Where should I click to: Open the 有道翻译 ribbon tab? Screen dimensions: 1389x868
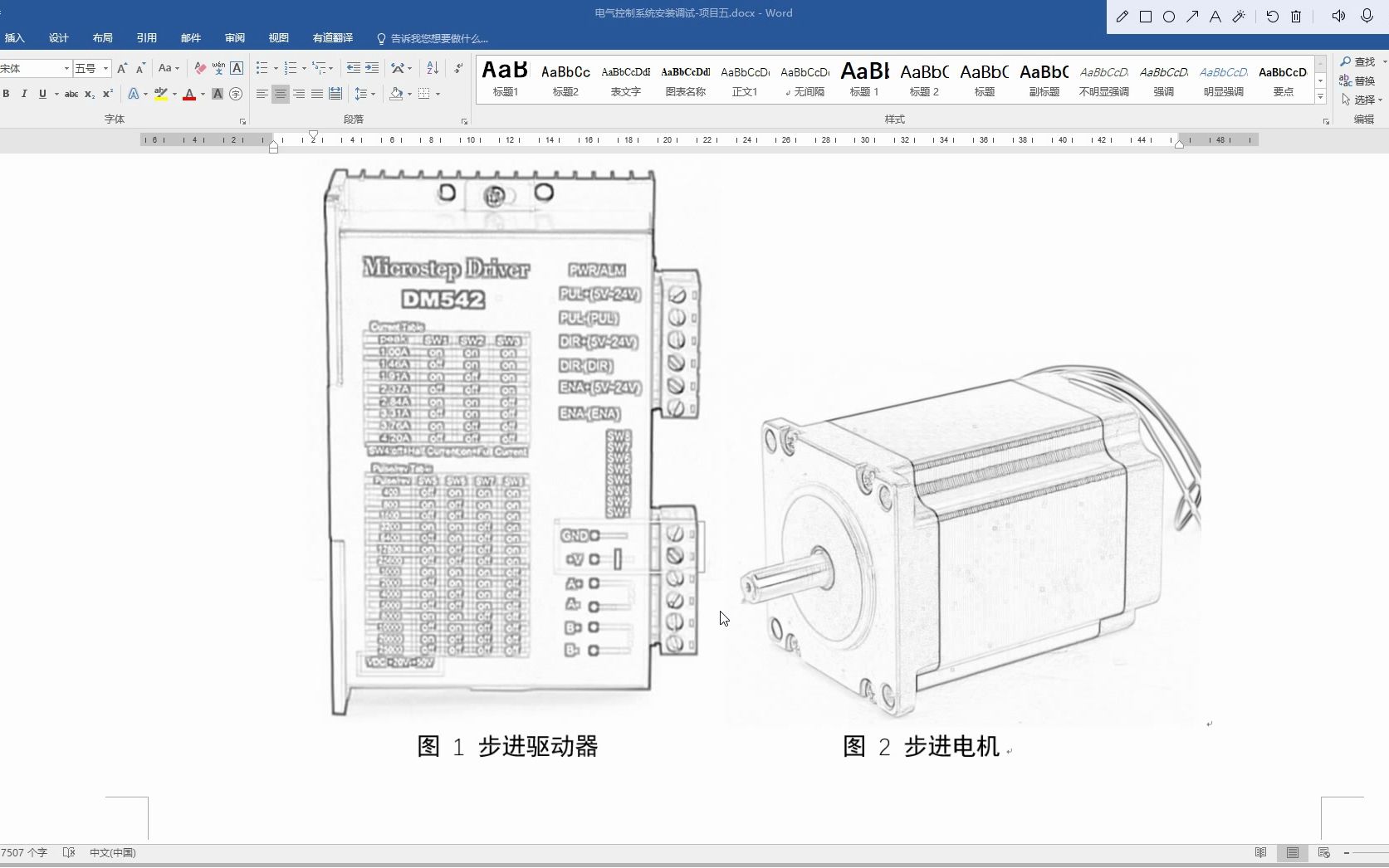pos(333,38)
